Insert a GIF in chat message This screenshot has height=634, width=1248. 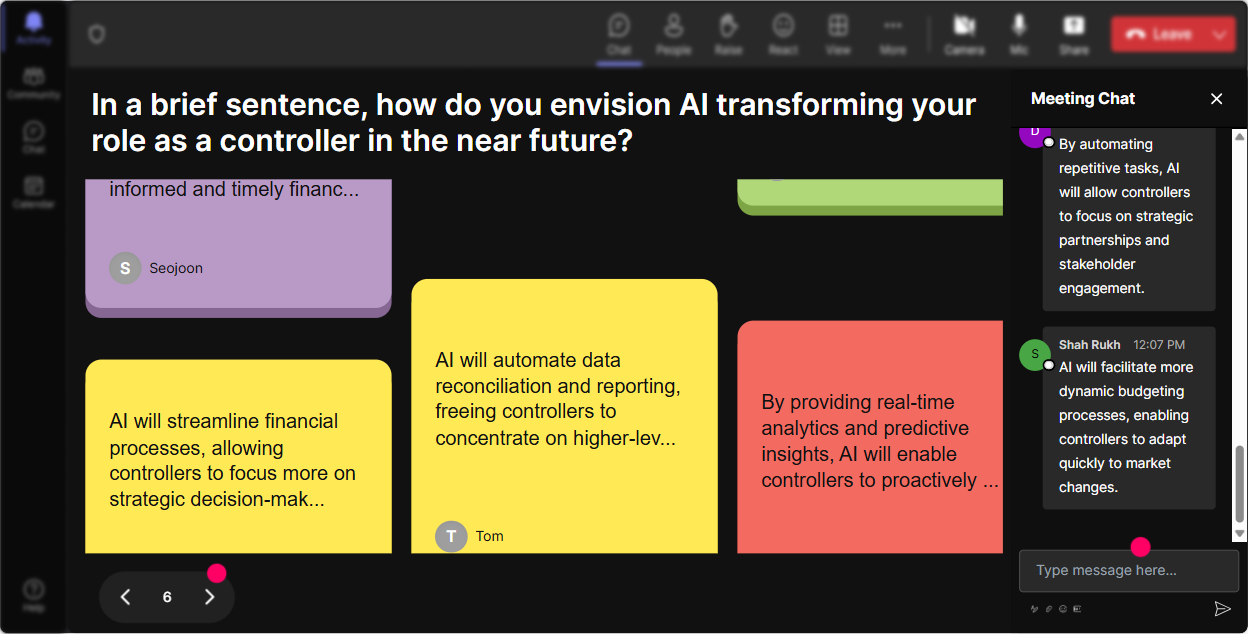1077,608
